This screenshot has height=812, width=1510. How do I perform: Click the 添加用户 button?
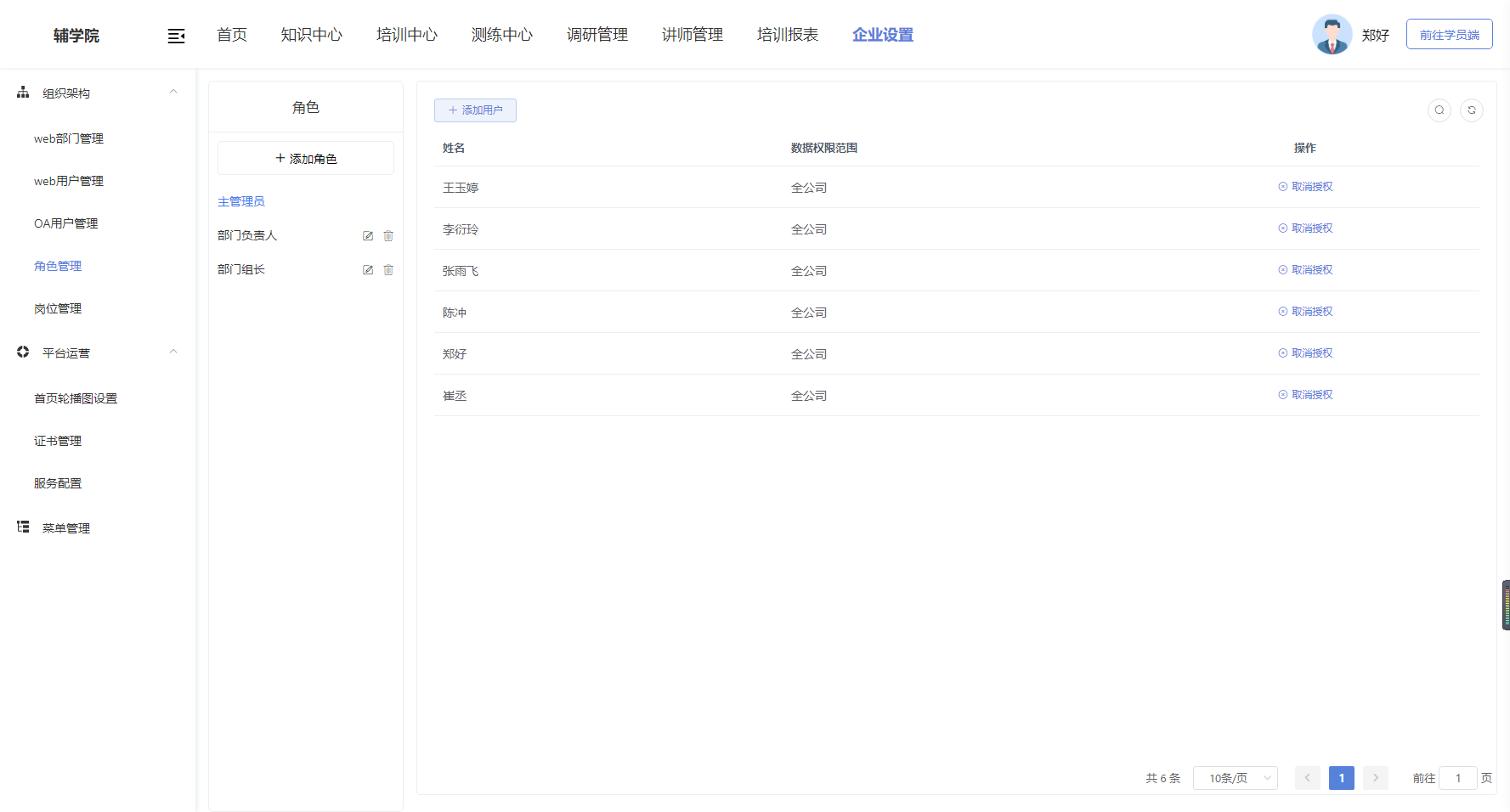click(475, 110)
